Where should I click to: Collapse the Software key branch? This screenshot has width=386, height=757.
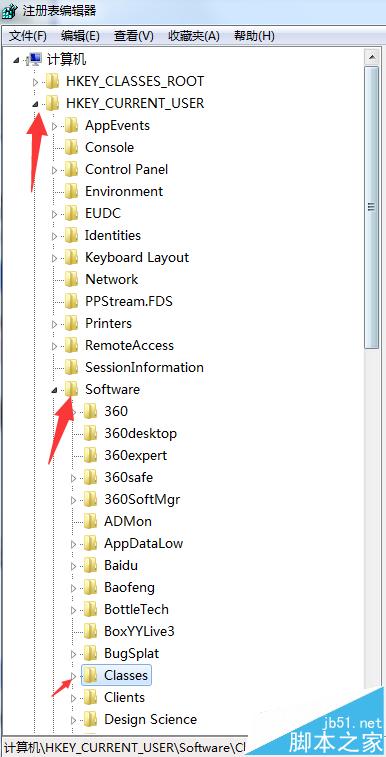(55, 390)
